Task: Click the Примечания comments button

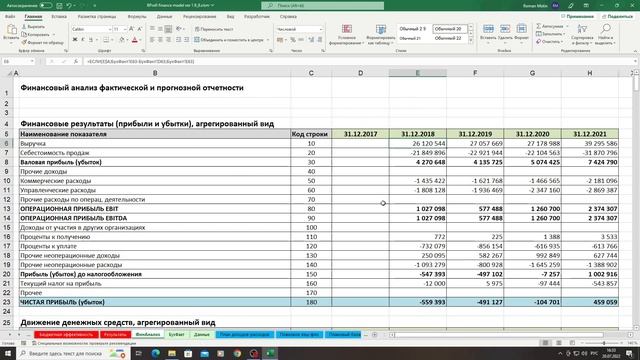Action: coord(578,16)
